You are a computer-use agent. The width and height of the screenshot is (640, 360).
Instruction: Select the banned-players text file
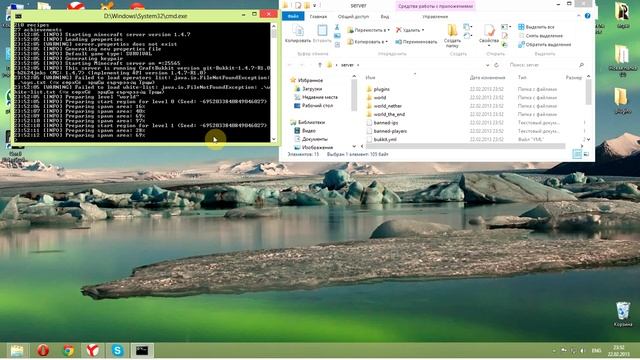coord(390,131)
